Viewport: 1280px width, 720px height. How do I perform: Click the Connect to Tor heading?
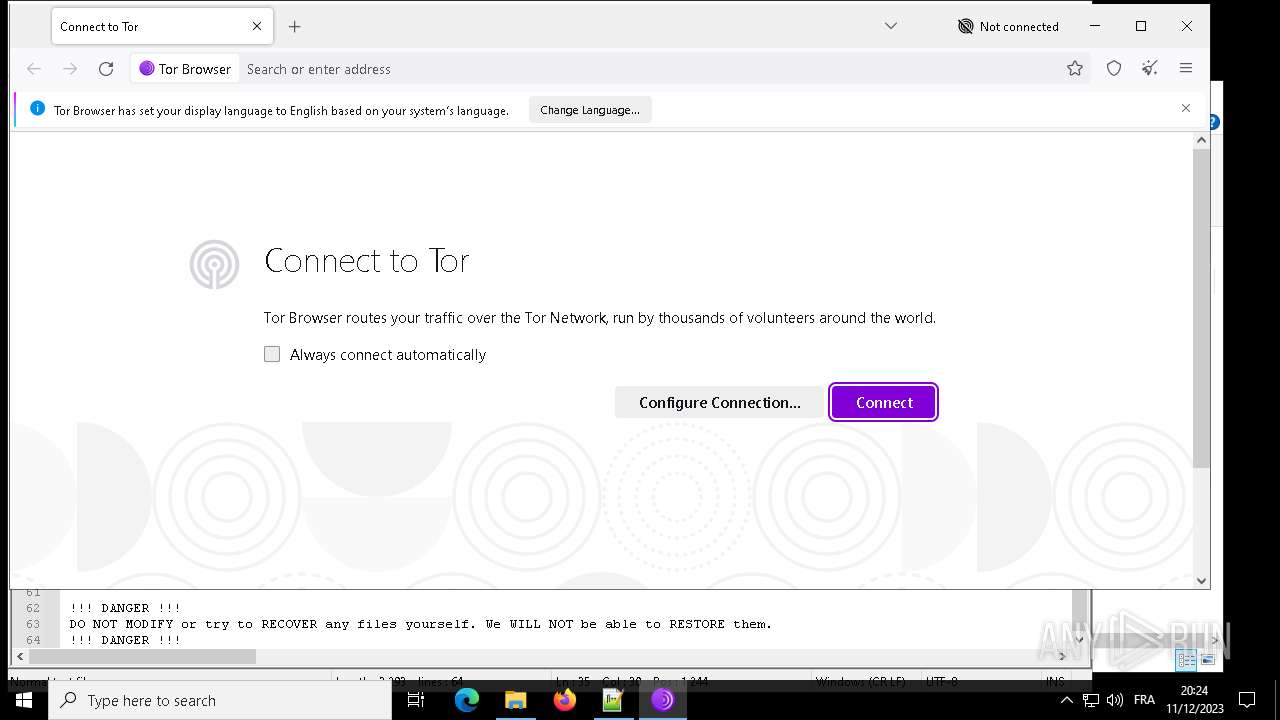click(366, 261)
